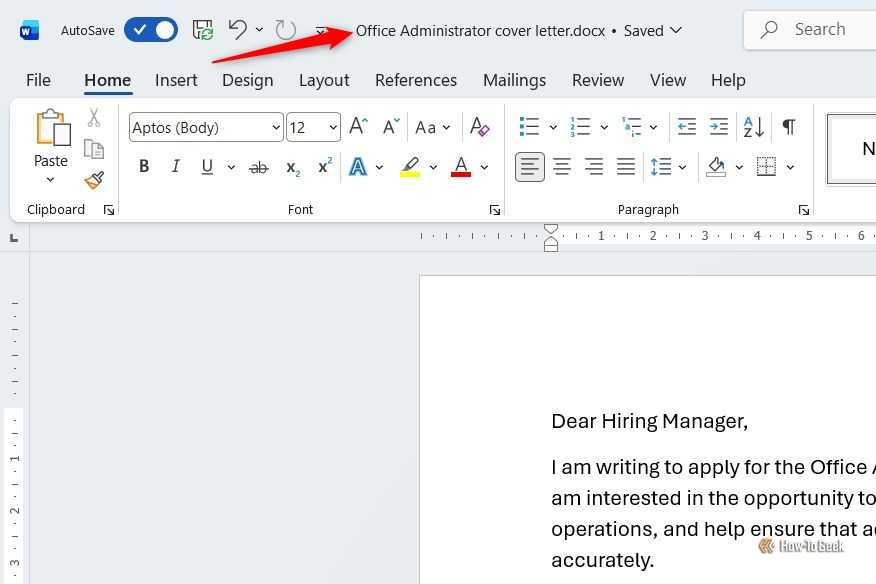Click Increase Indent icon
Viewport: 876px width, 584px height.
point(718,126)
